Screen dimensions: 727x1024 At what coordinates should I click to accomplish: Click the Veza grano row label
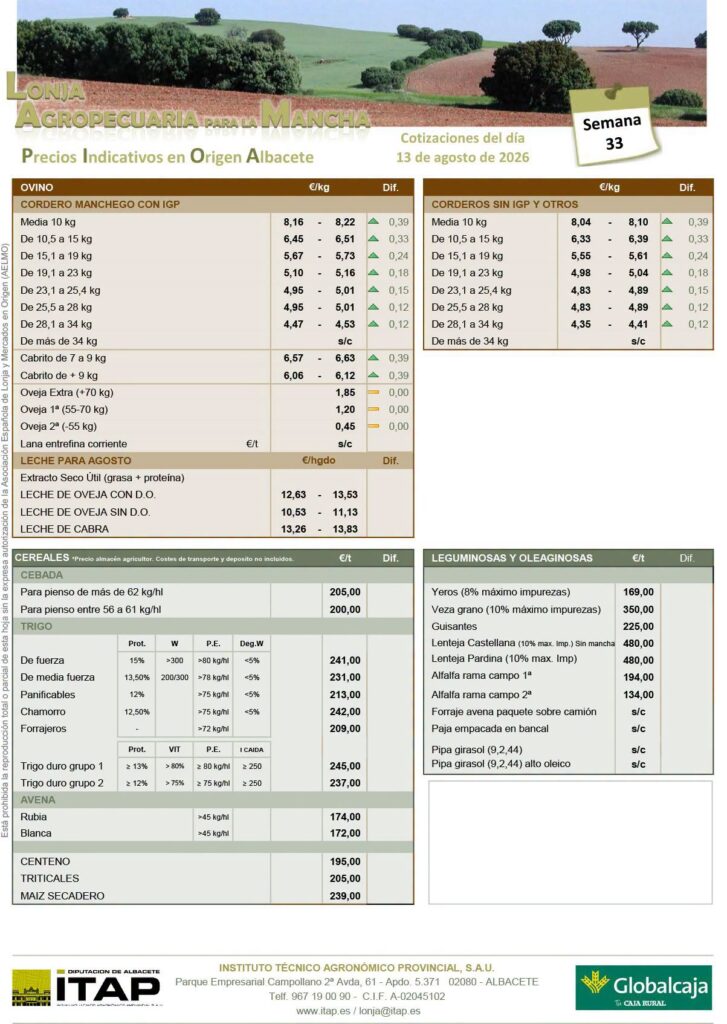(515, 609)
